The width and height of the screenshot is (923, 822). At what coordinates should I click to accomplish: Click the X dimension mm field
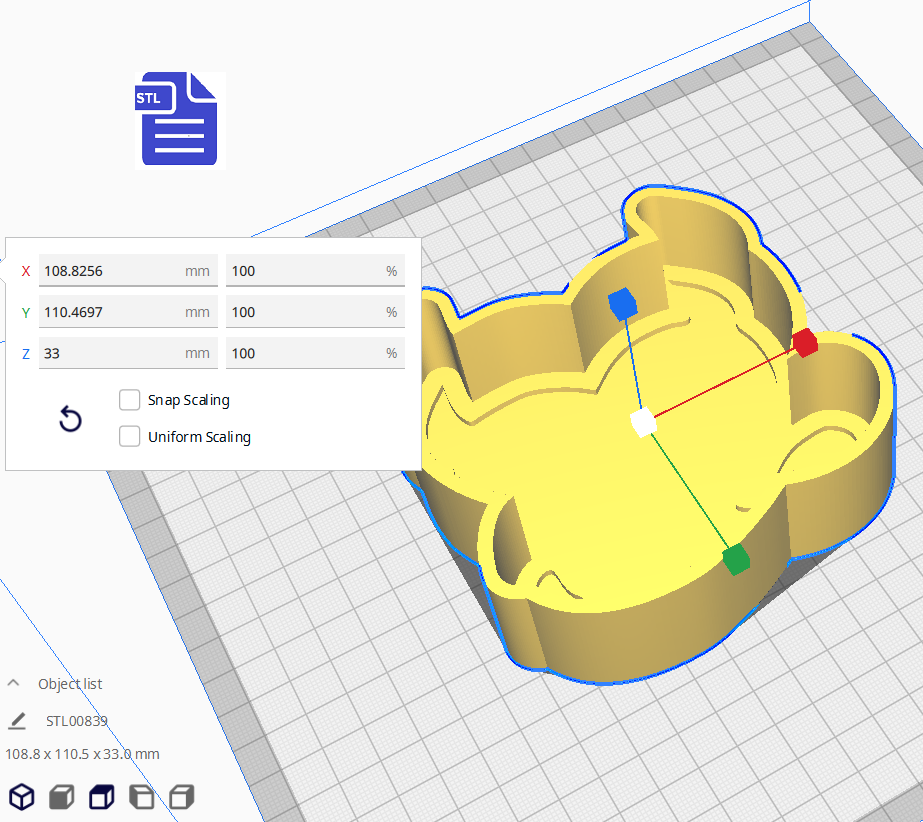tap(110, 271)
